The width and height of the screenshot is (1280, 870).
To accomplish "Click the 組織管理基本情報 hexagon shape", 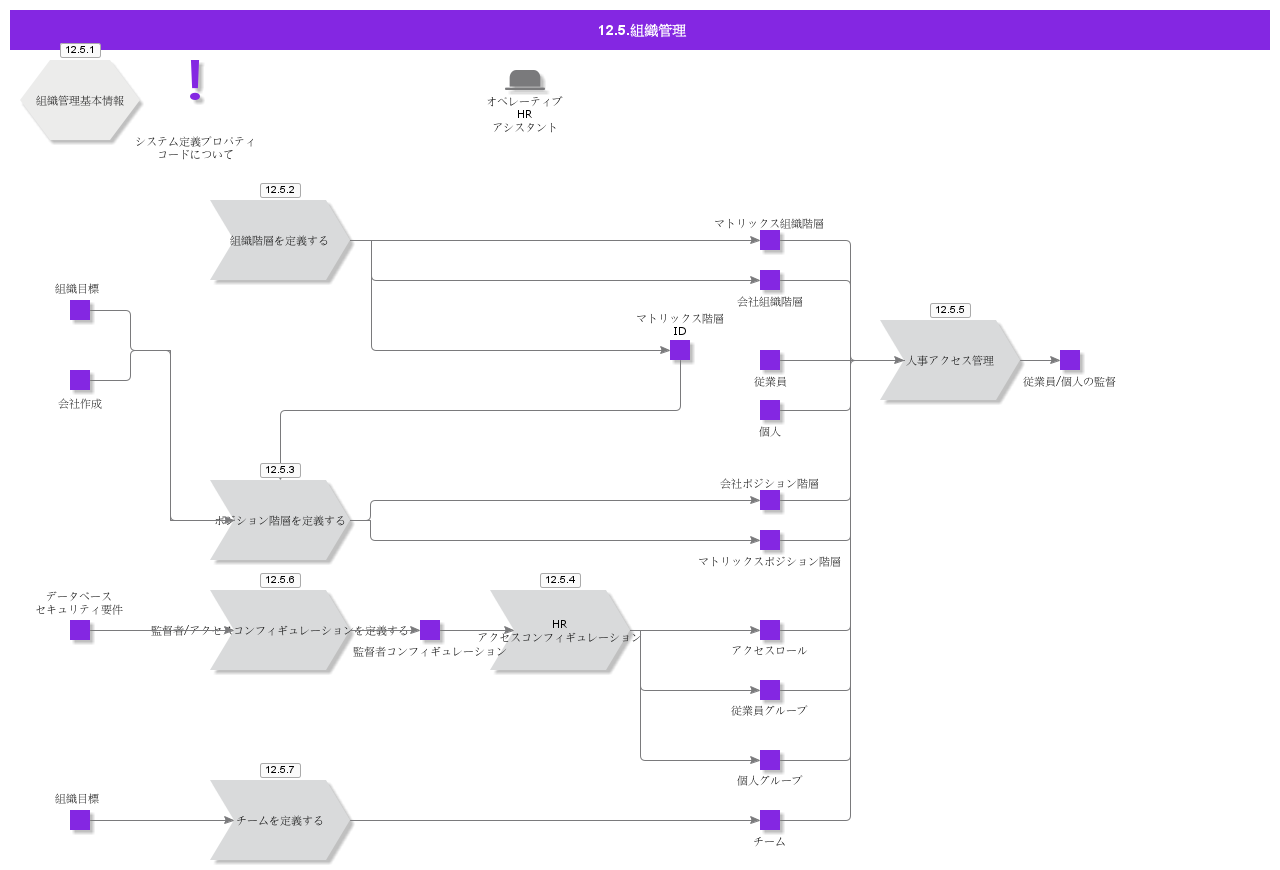I will click(x=80, y=100).
